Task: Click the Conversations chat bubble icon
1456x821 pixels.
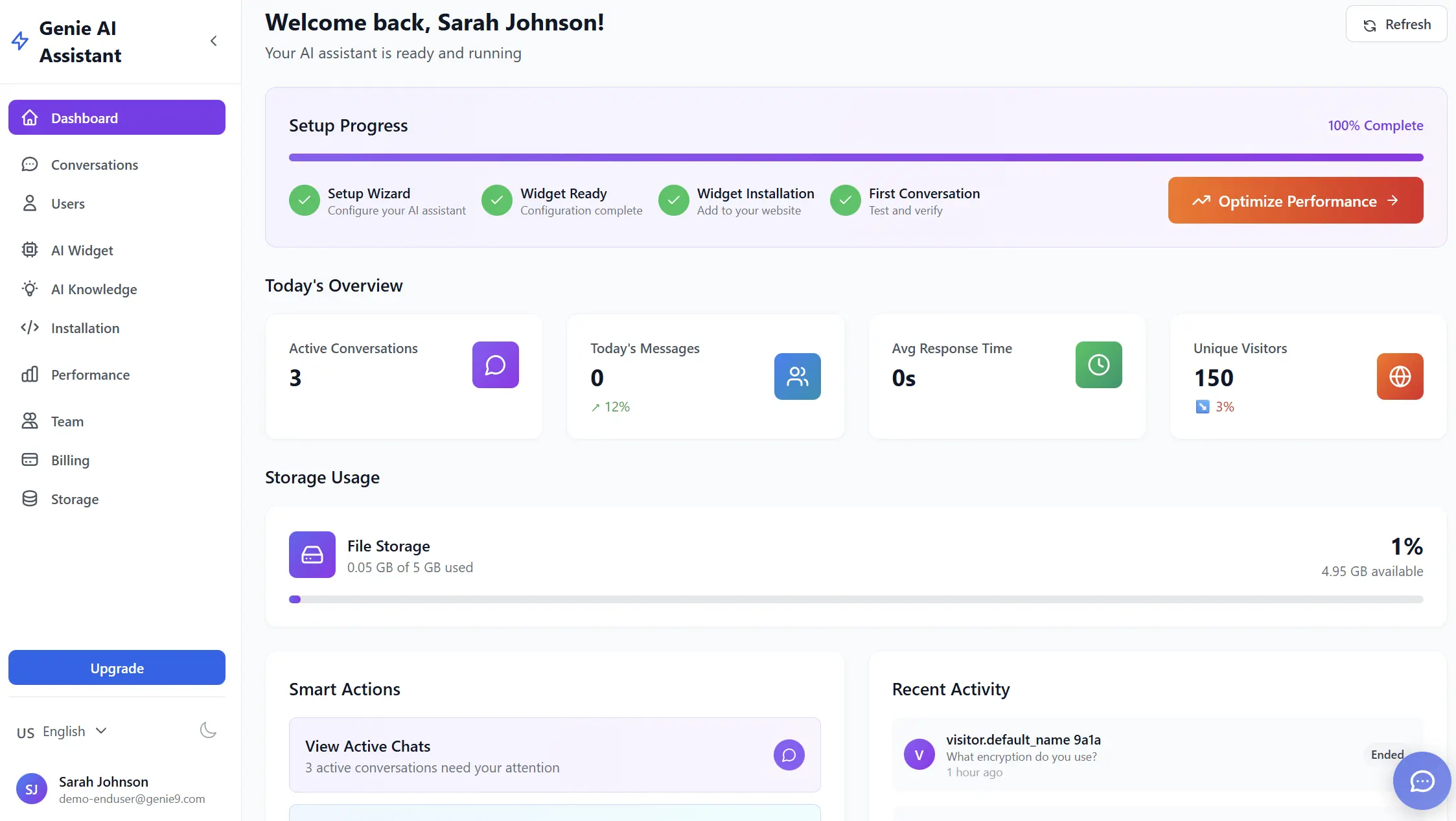Action: pyautogui.click(x=30, y=165)
